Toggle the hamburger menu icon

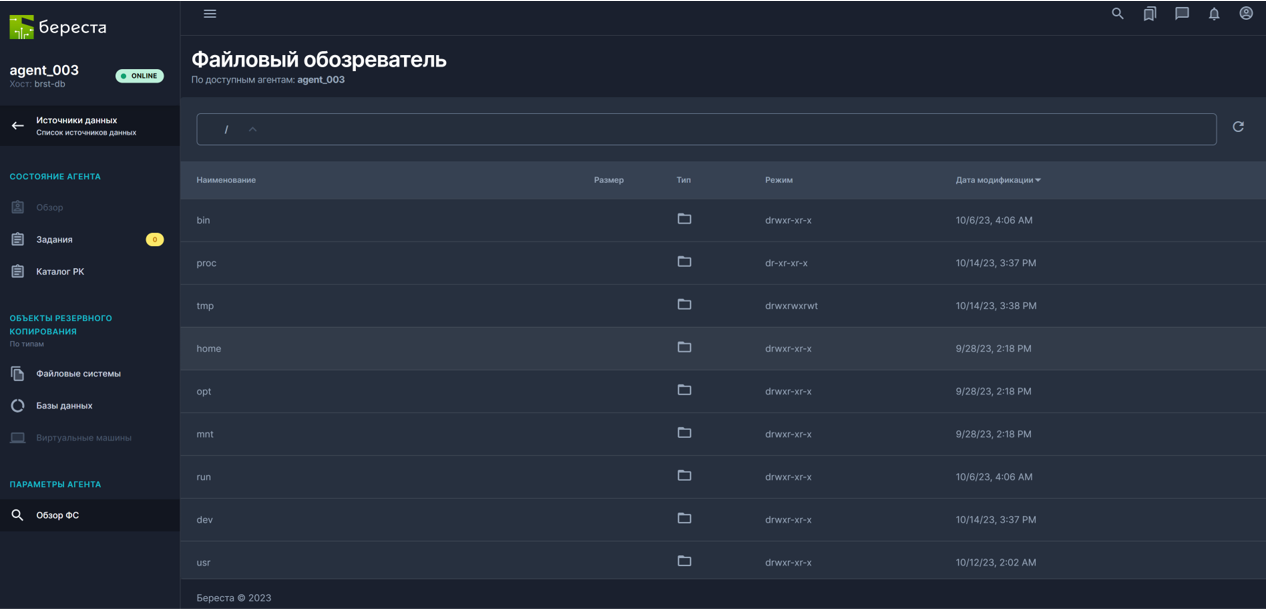pos(210,14)
